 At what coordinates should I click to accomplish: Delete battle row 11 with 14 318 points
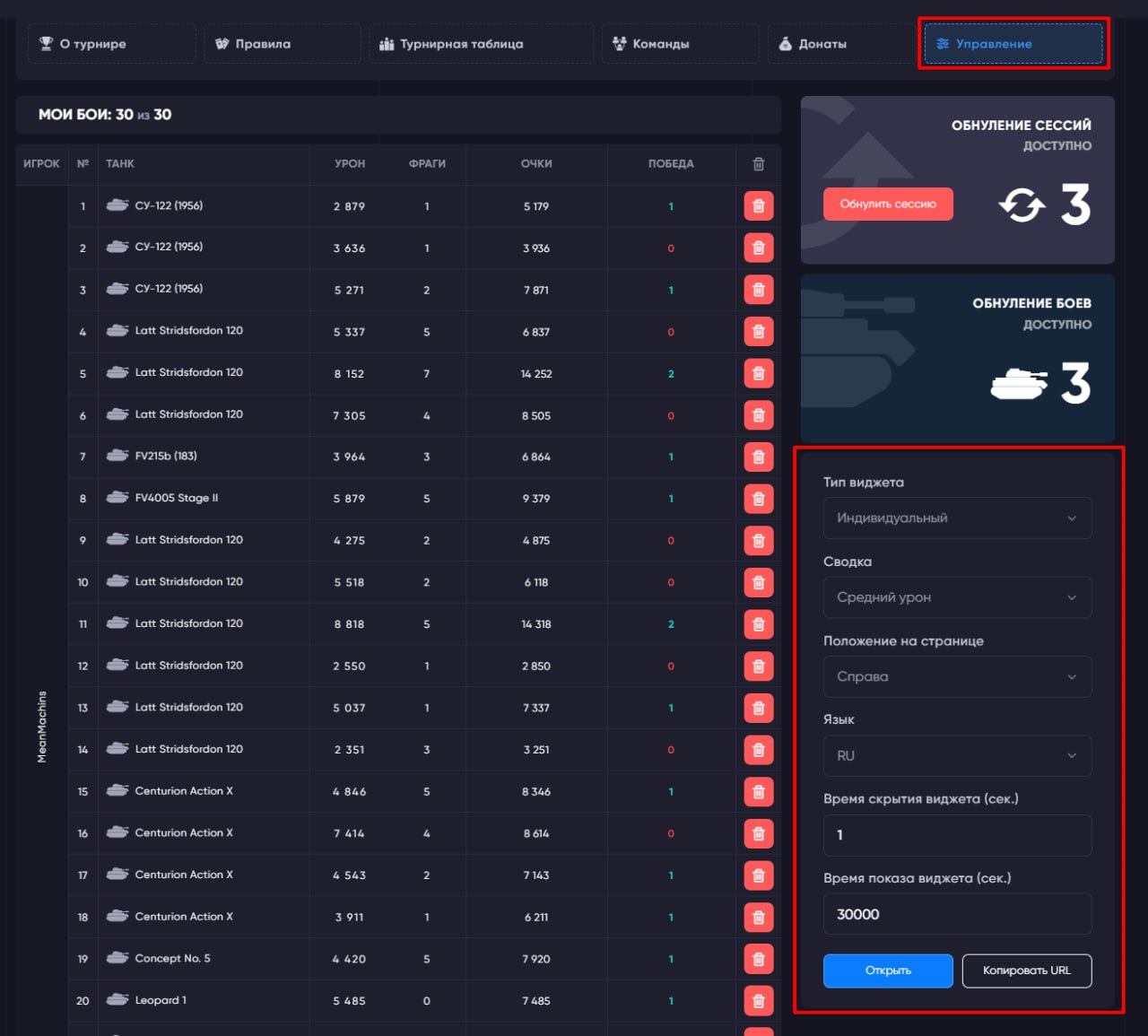tap(758, 624)
